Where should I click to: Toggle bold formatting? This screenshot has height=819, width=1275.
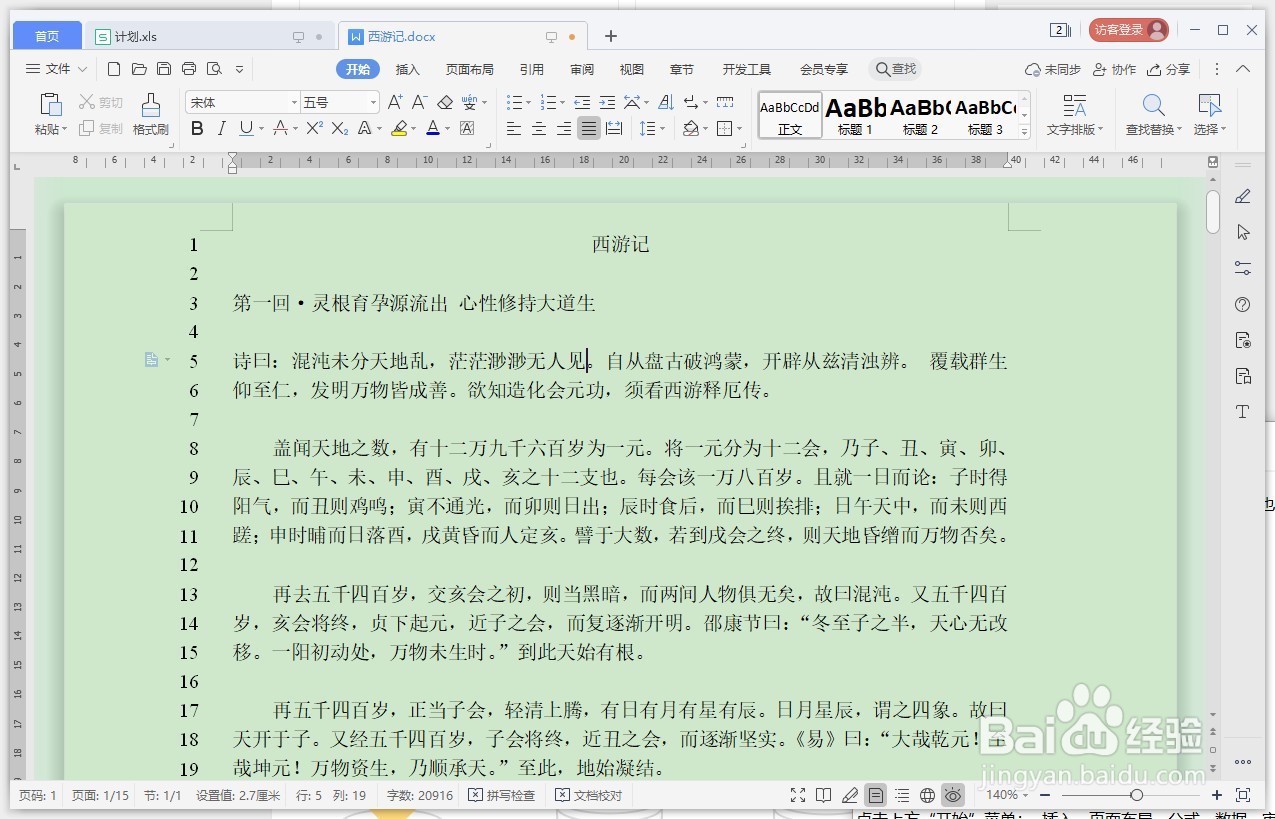(x=197, y=128)
